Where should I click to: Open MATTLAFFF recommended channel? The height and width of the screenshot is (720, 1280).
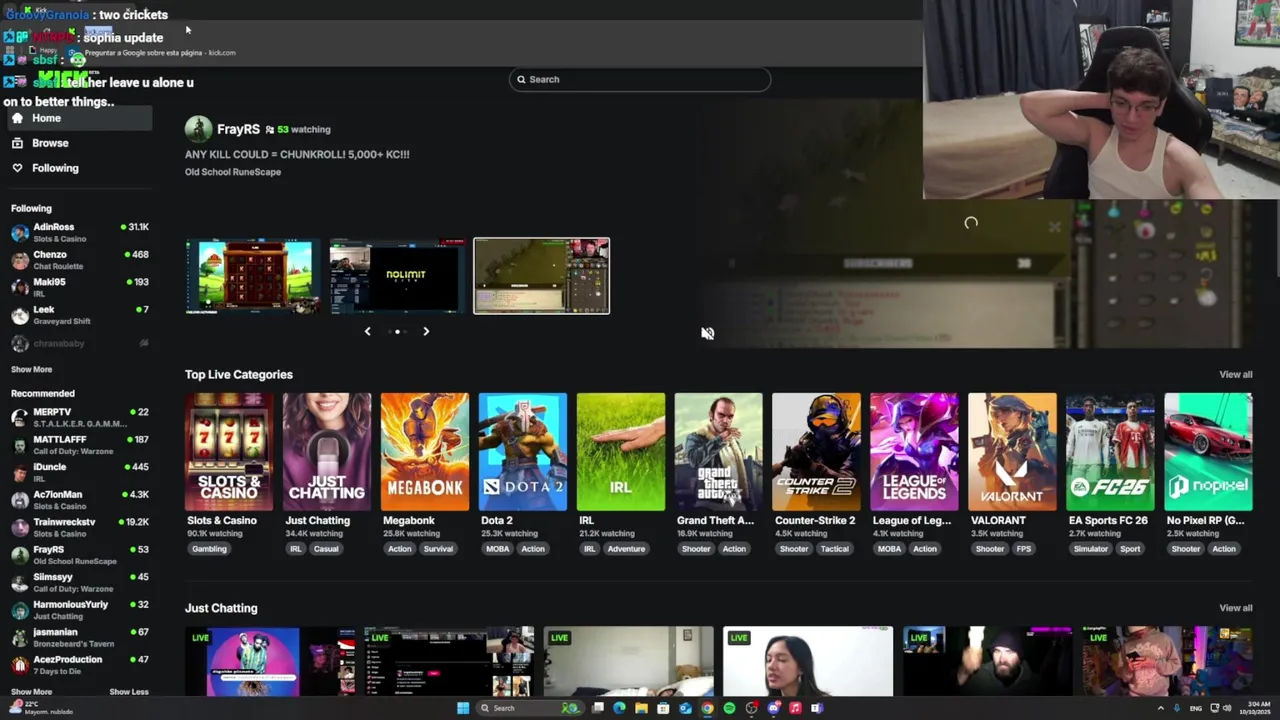pos(80,445)
